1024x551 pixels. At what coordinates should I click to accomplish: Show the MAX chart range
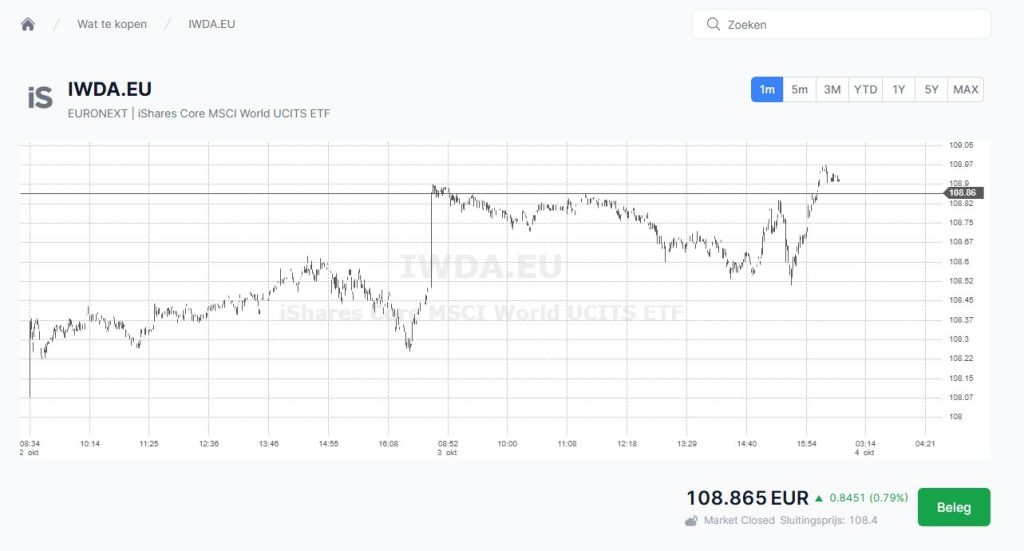click(x=966, y=90)
